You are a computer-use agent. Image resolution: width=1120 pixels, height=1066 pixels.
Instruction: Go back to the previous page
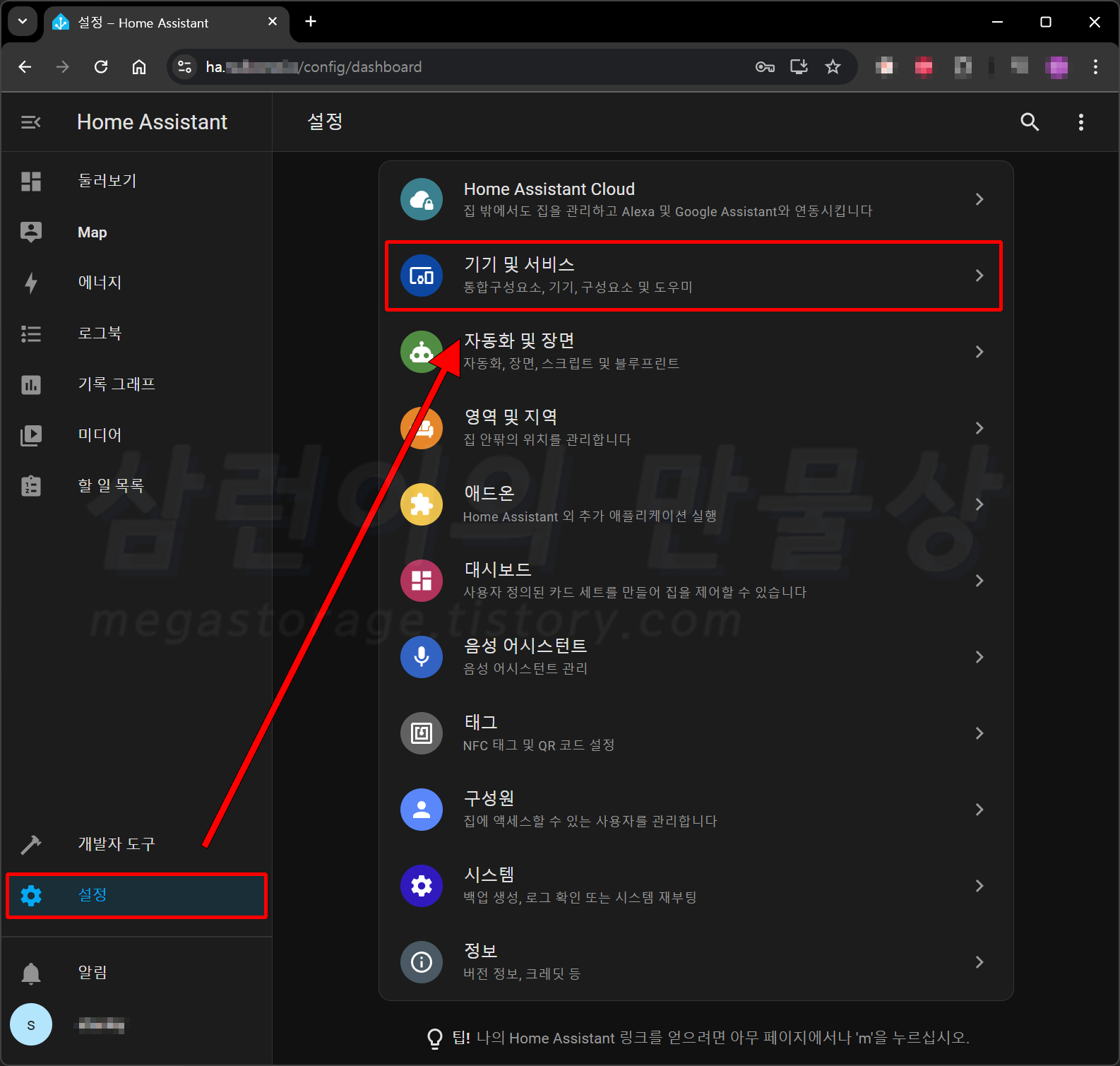(25, 67)
